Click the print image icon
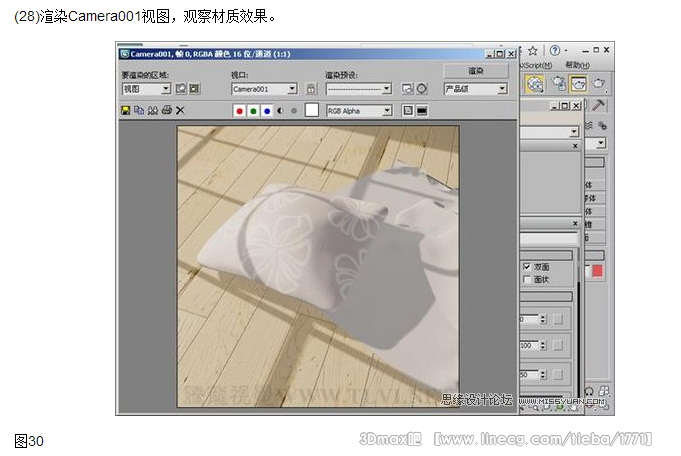This screenshot has width=681, height=456. point(166,110)
